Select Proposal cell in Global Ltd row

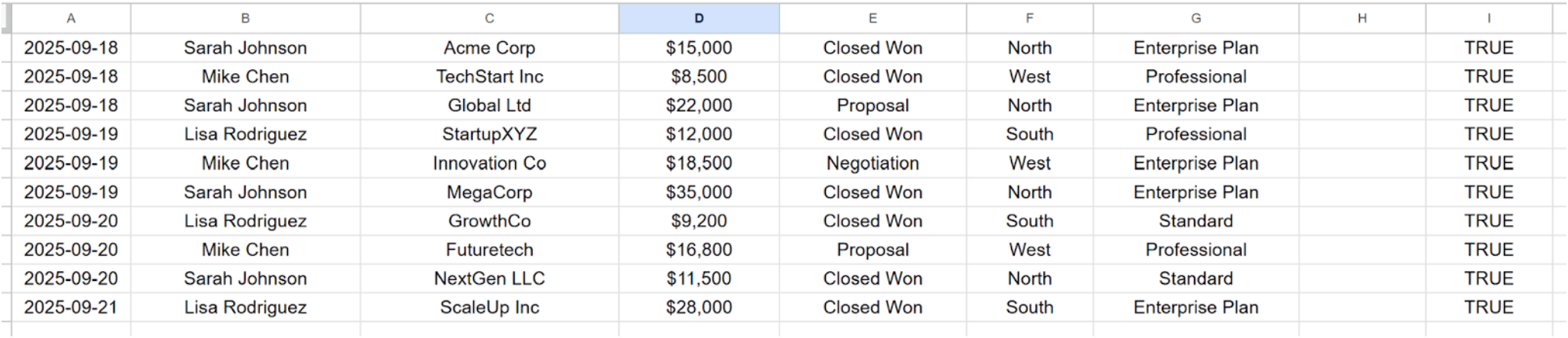872,106
